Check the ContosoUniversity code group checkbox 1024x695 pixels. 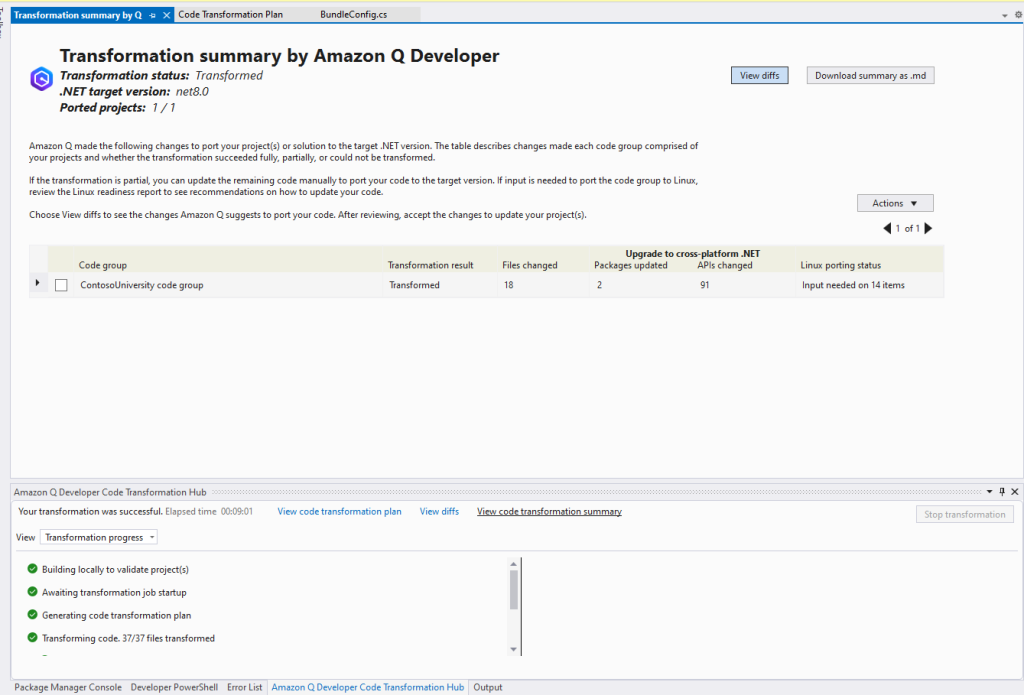coord(61,285)
